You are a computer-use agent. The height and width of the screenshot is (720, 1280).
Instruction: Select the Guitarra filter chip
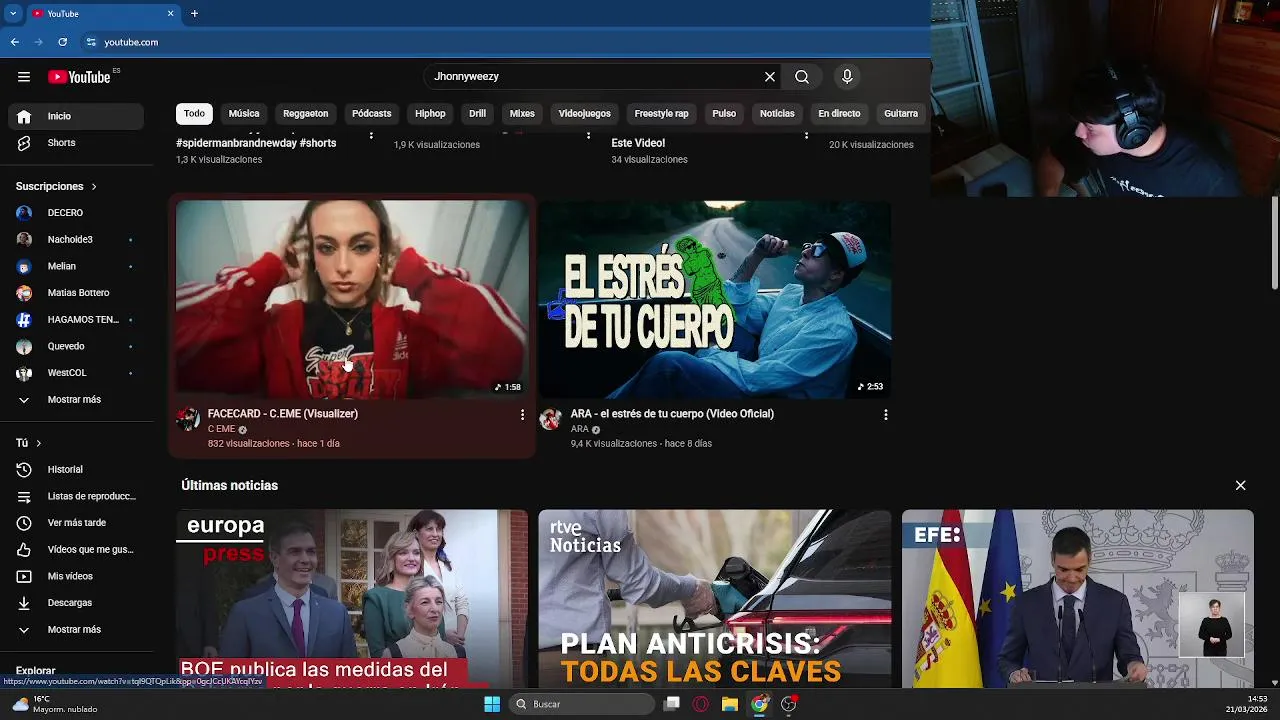point(901,113)
